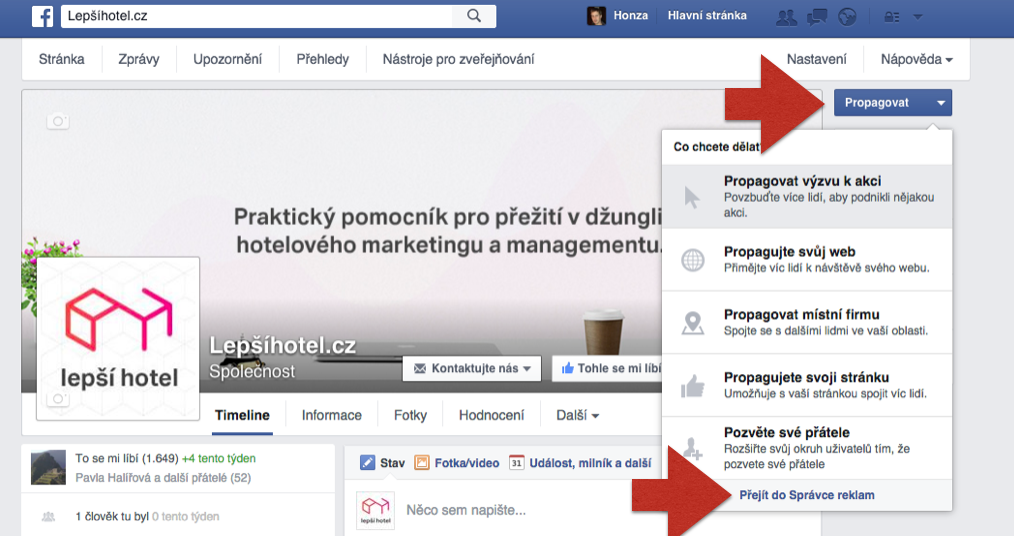Click the globe icon for web promotion
The width and height of the screenshot is (1014, 536).
pos(693,260)
